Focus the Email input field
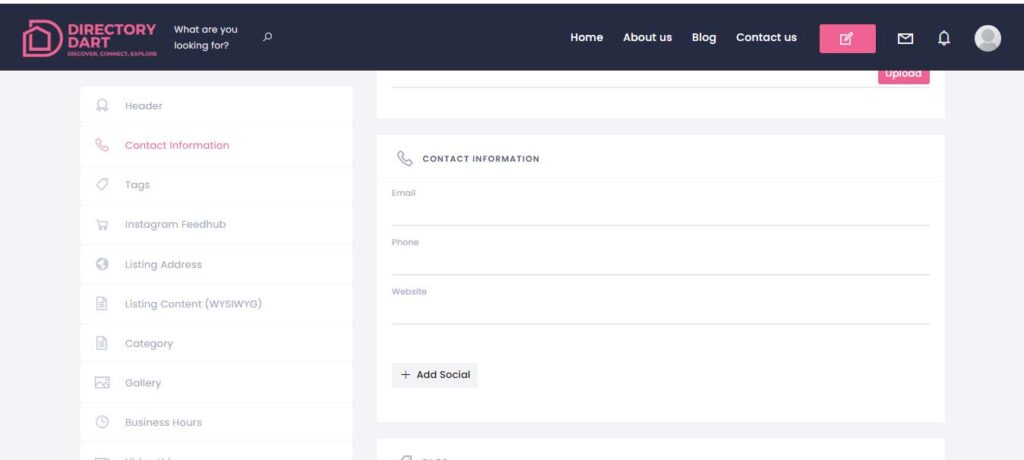 pos(660,212)
